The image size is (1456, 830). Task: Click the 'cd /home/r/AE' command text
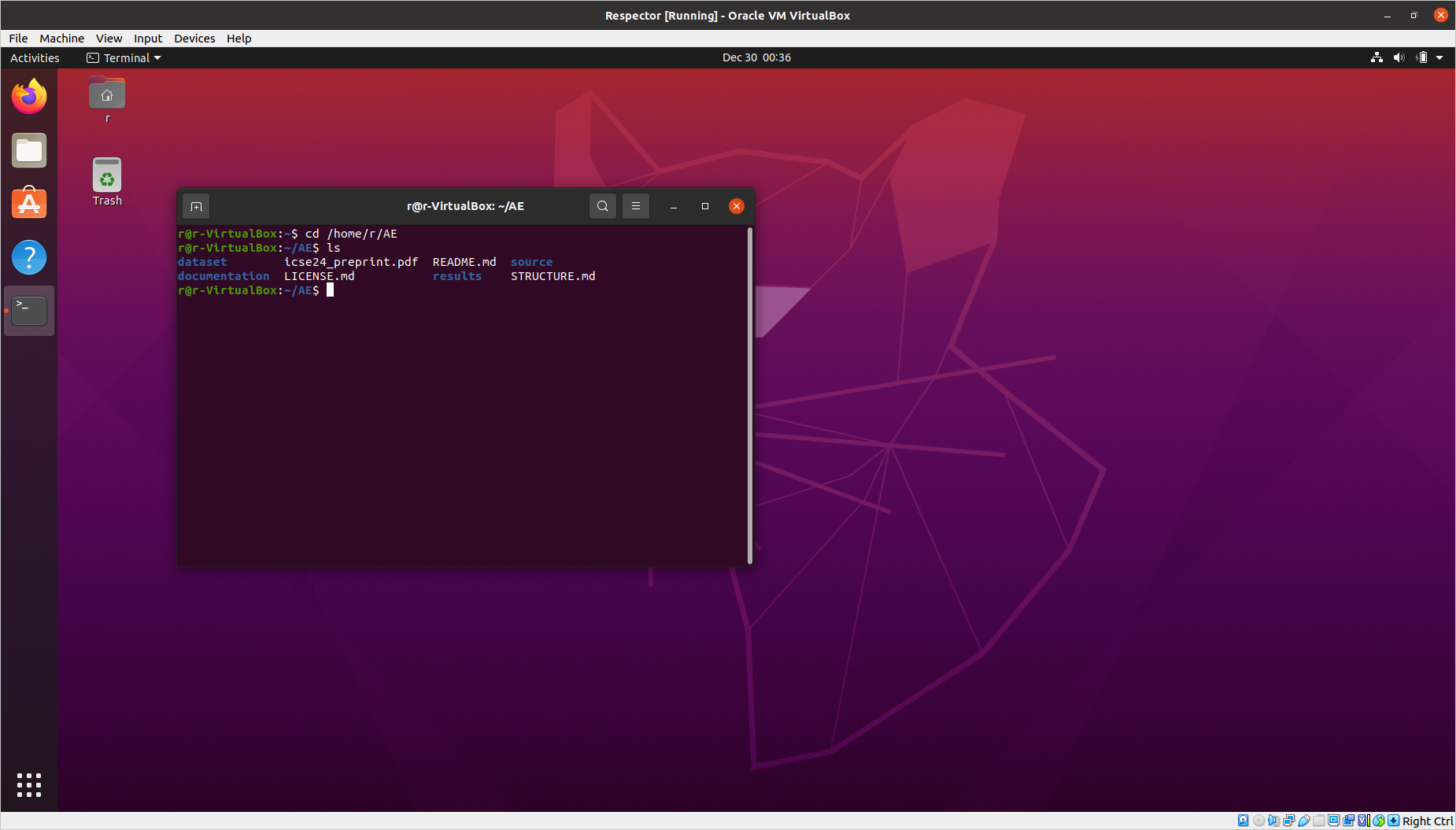[351, 234]
